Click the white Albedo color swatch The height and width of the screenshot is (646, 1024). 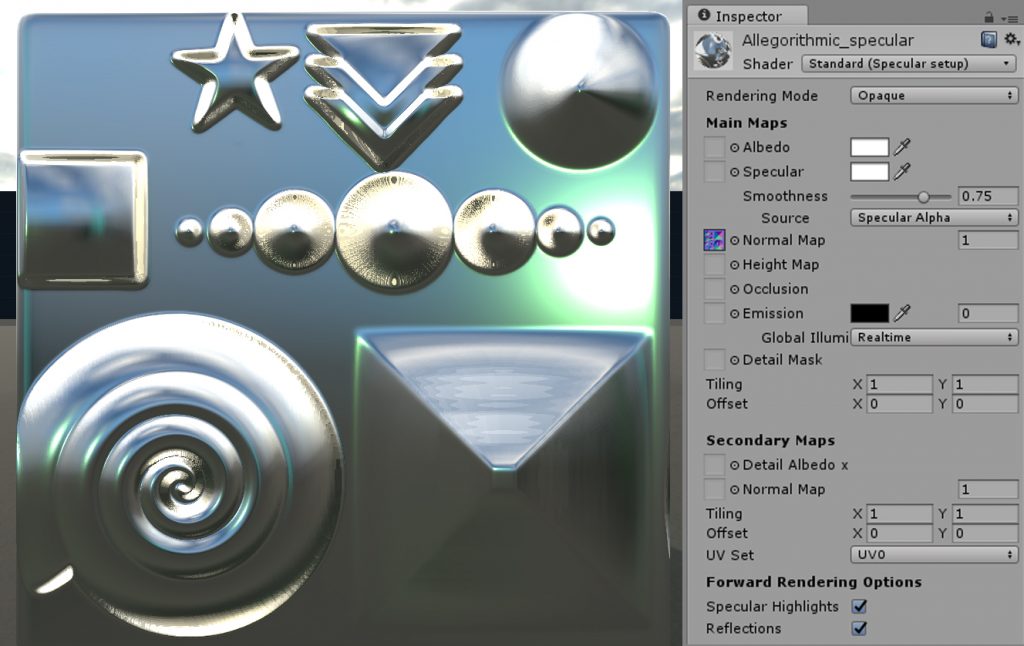870,147
